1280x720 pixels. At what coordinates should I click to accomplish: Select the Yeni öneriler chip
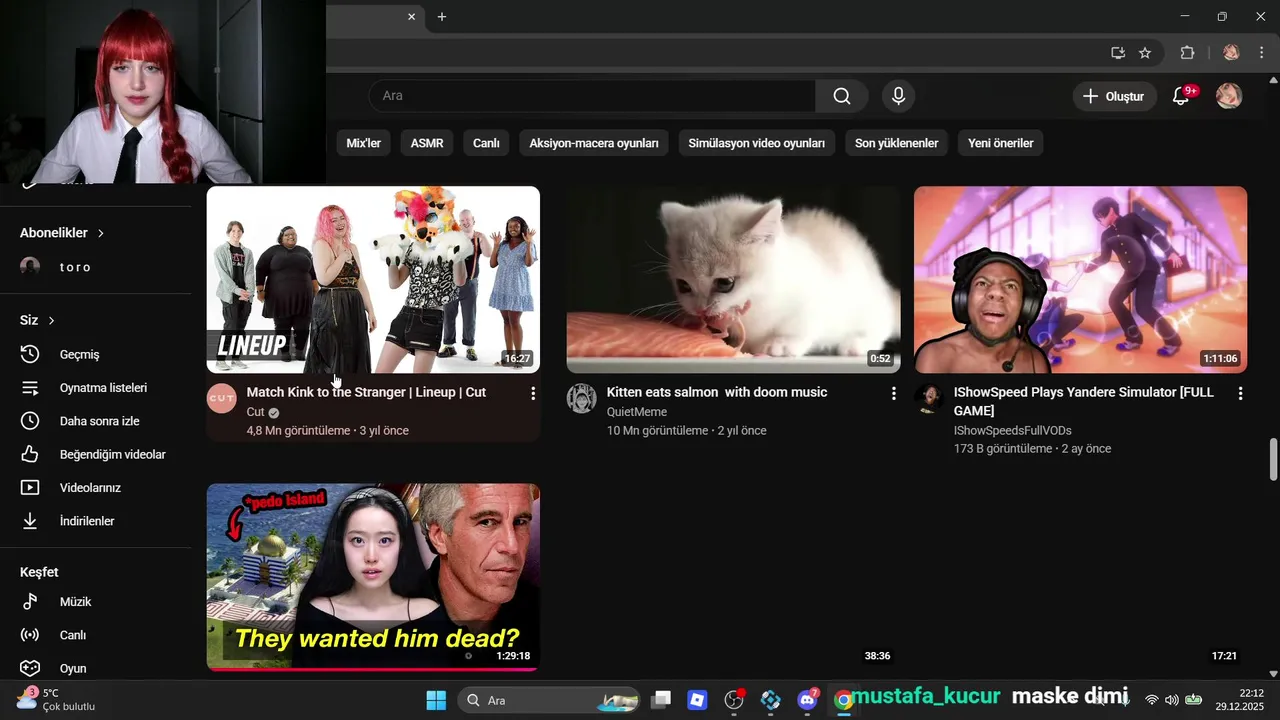pos(1000,143)
